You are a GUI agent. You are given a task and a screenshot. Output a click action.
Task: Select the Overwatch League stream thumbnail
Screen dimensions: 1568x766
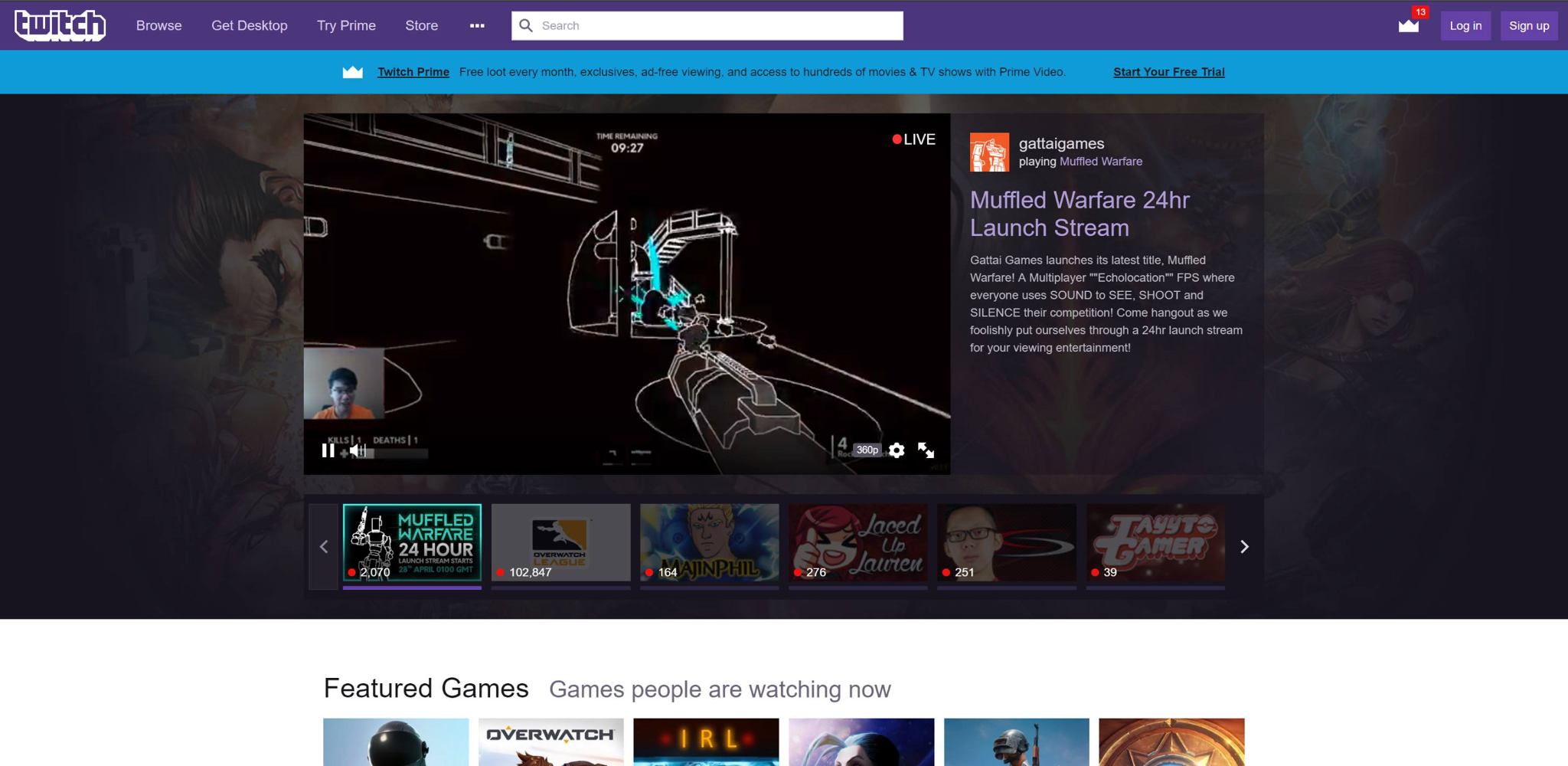tap(560, 542)
